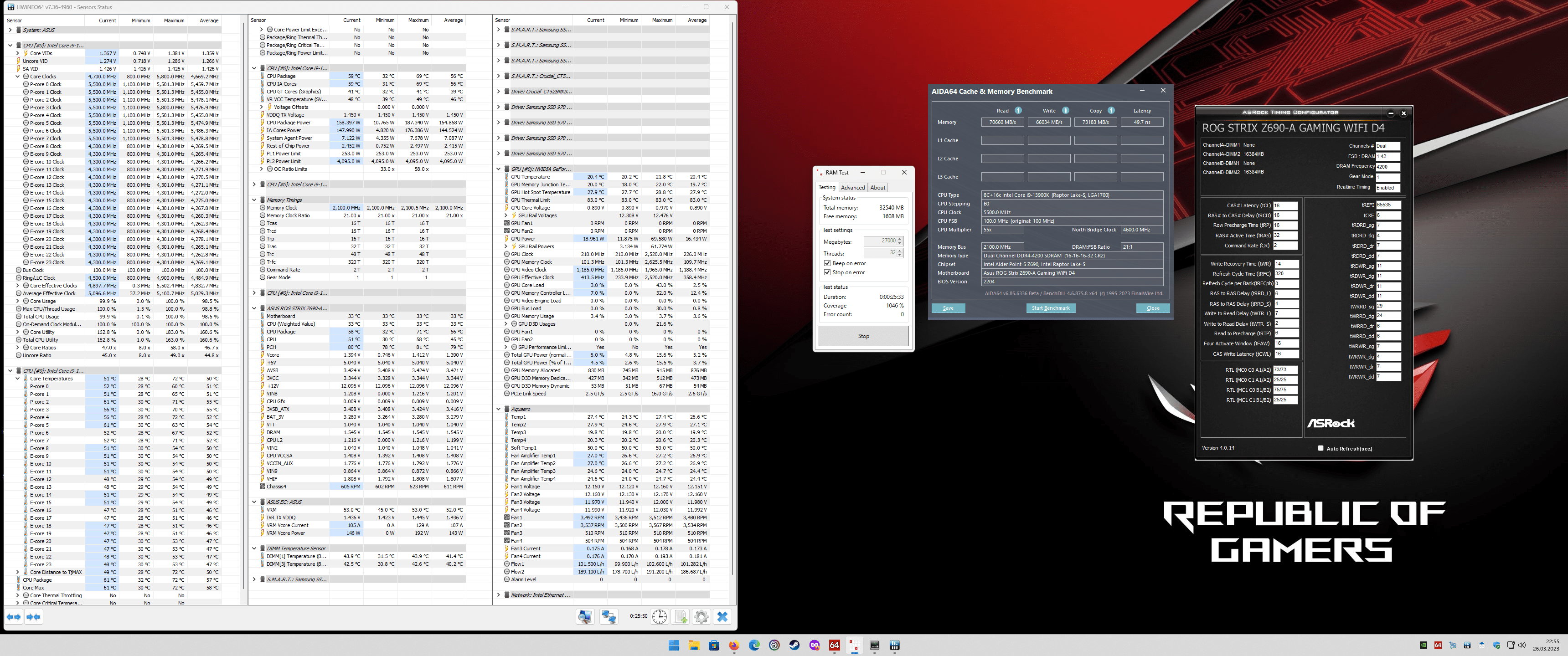Click DRAM Frequency field in Timing Configurator
The width and height of the screenshot is (1568, 656).
tap(1388, 166)
